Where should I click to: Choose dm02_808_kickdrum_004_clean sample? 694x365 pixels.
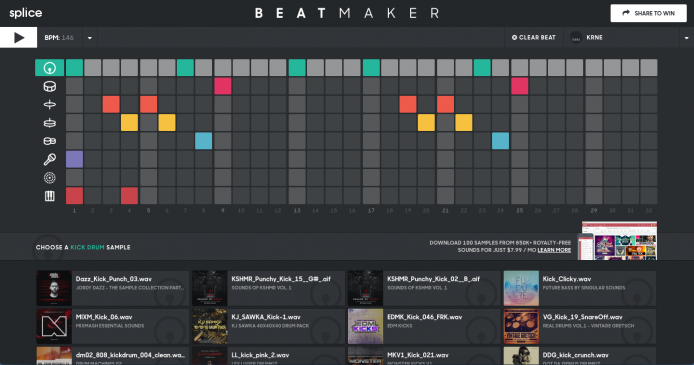(x=112, y=356)
